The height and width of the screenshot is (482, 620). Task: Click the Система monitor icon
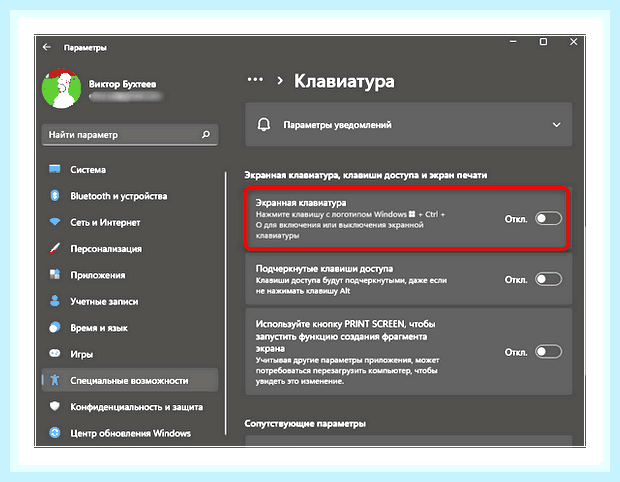point(55,169)
